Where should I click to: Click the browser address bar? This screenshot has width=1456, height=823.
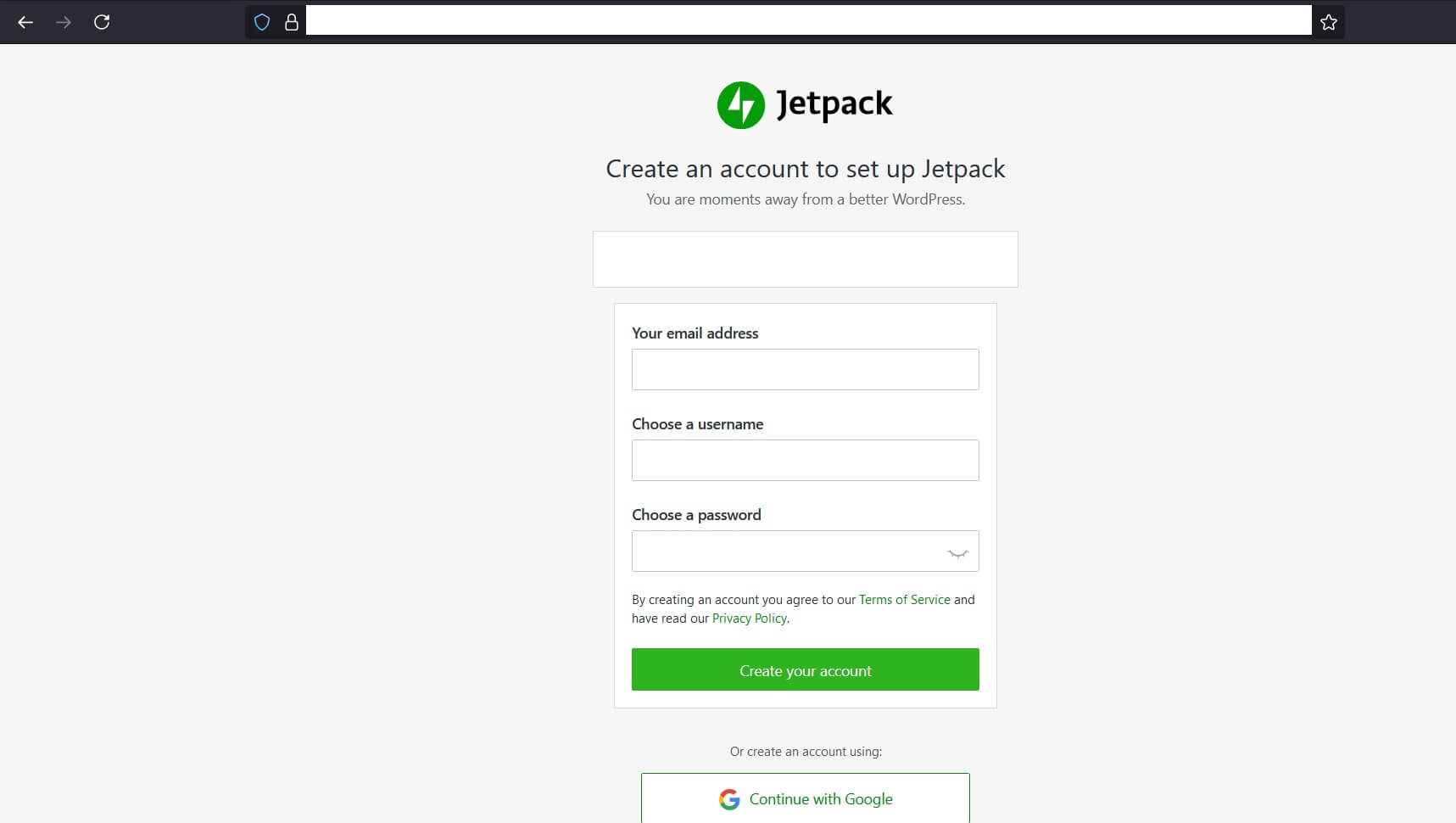coord(808,21)
